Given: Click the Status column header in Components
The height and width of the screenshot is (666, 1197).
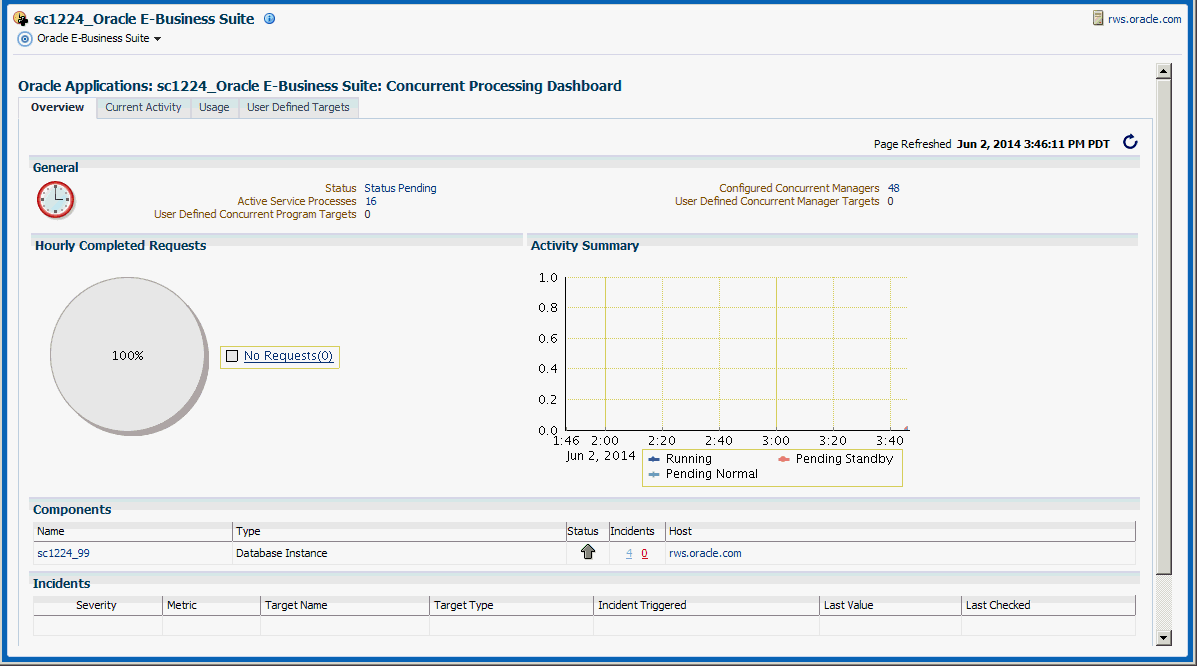Looking at the screenshot, I should 586,531.
